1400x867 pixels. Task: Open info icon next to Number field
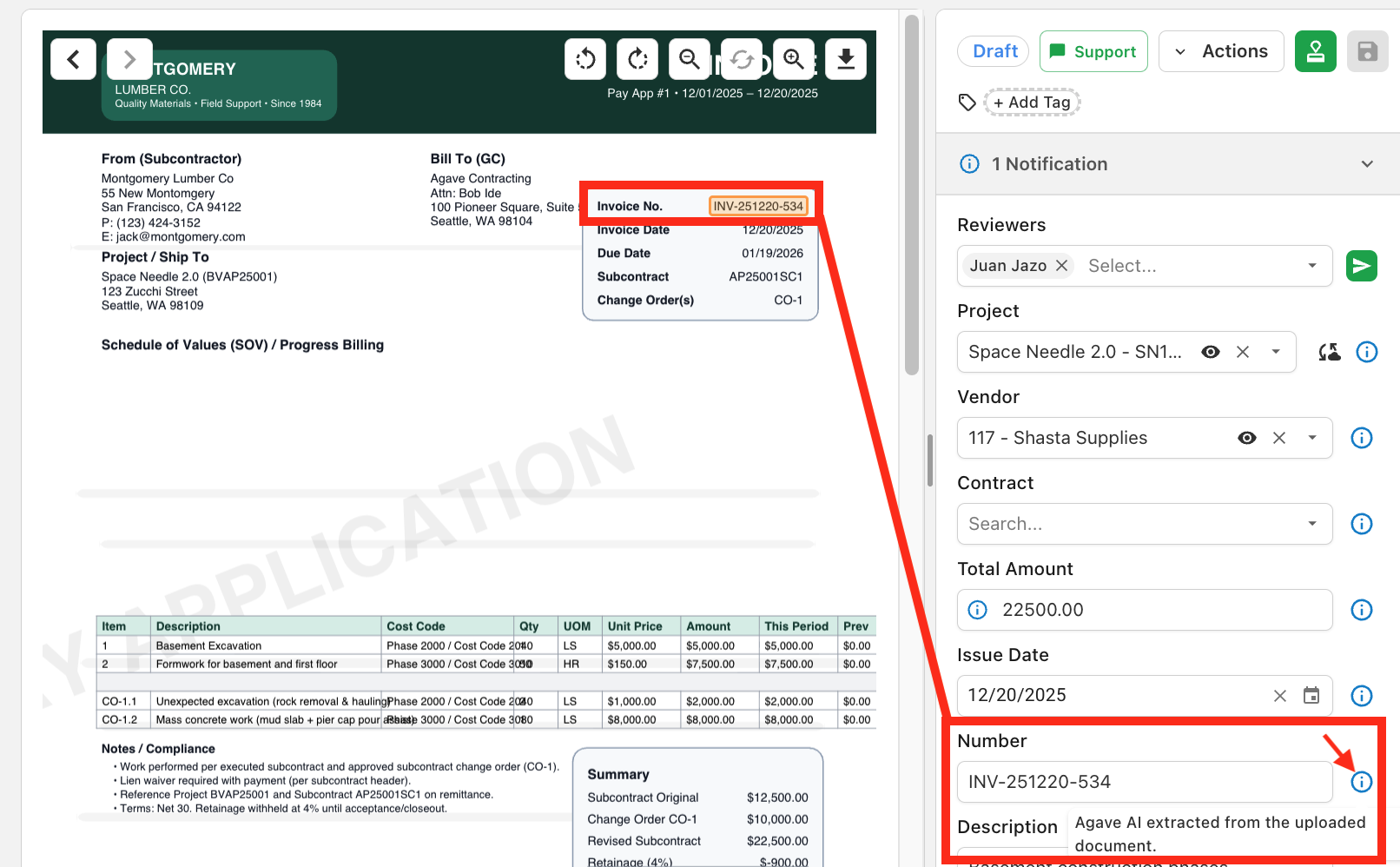pos(1362,782)
